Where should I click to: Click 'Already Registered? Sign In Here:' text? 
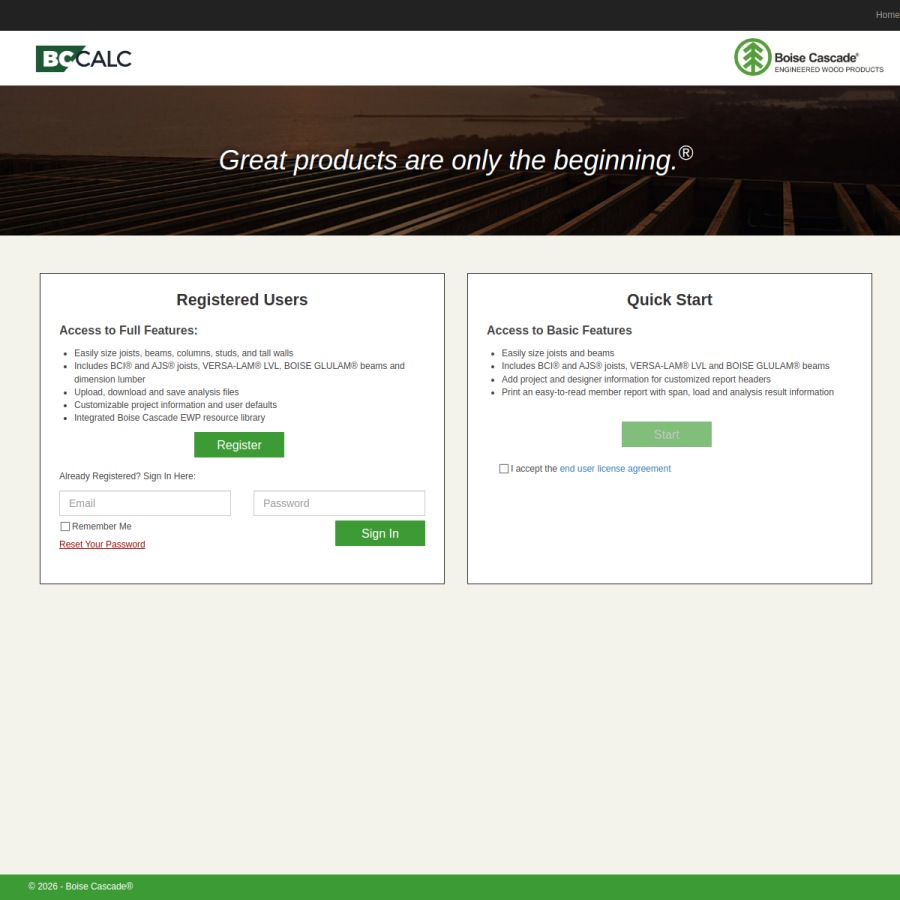(x=127, y=476)
